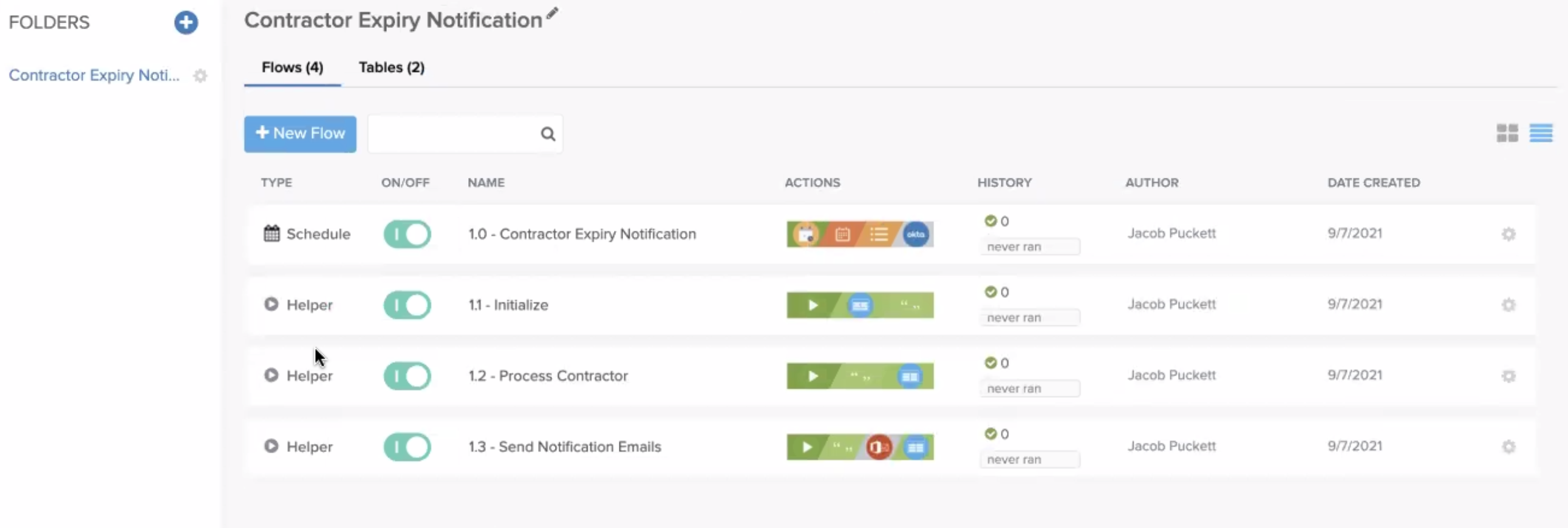The image size is (1568, 528).
Task: Switch to list view layout
Action: point(1541,133)
